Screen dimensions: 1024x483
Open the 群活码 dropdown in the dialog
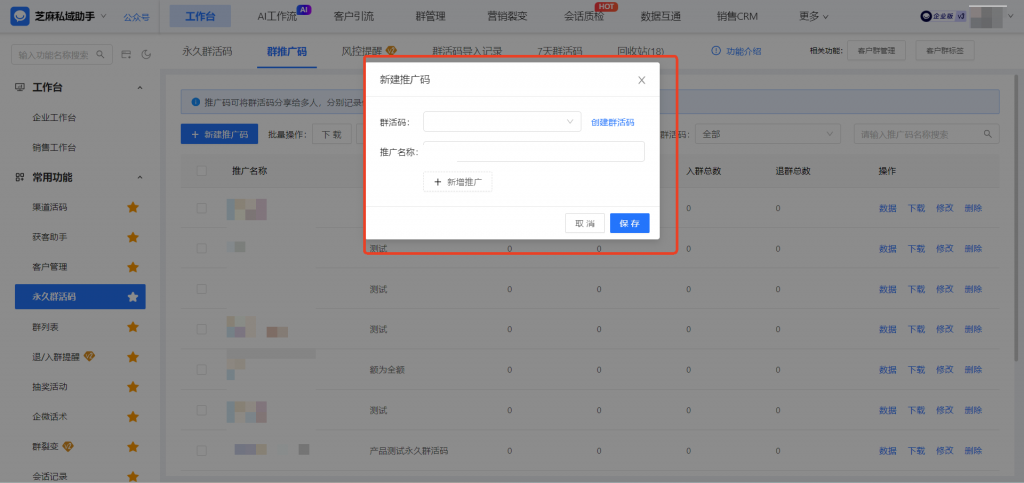501,122
